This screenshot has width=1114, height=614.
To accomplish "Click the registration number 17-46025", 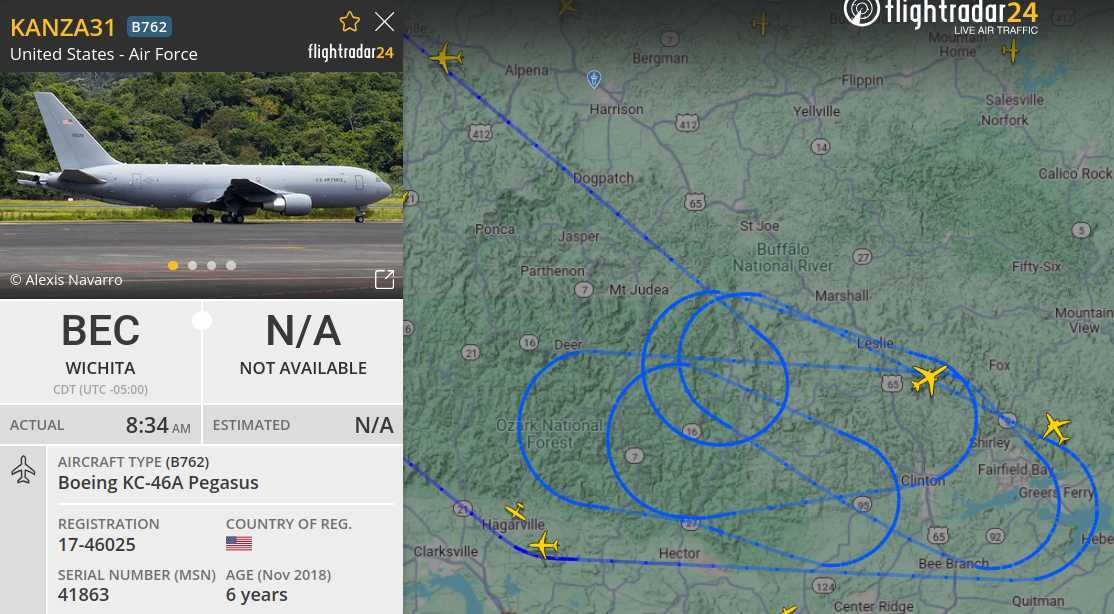I will (97, 544).
